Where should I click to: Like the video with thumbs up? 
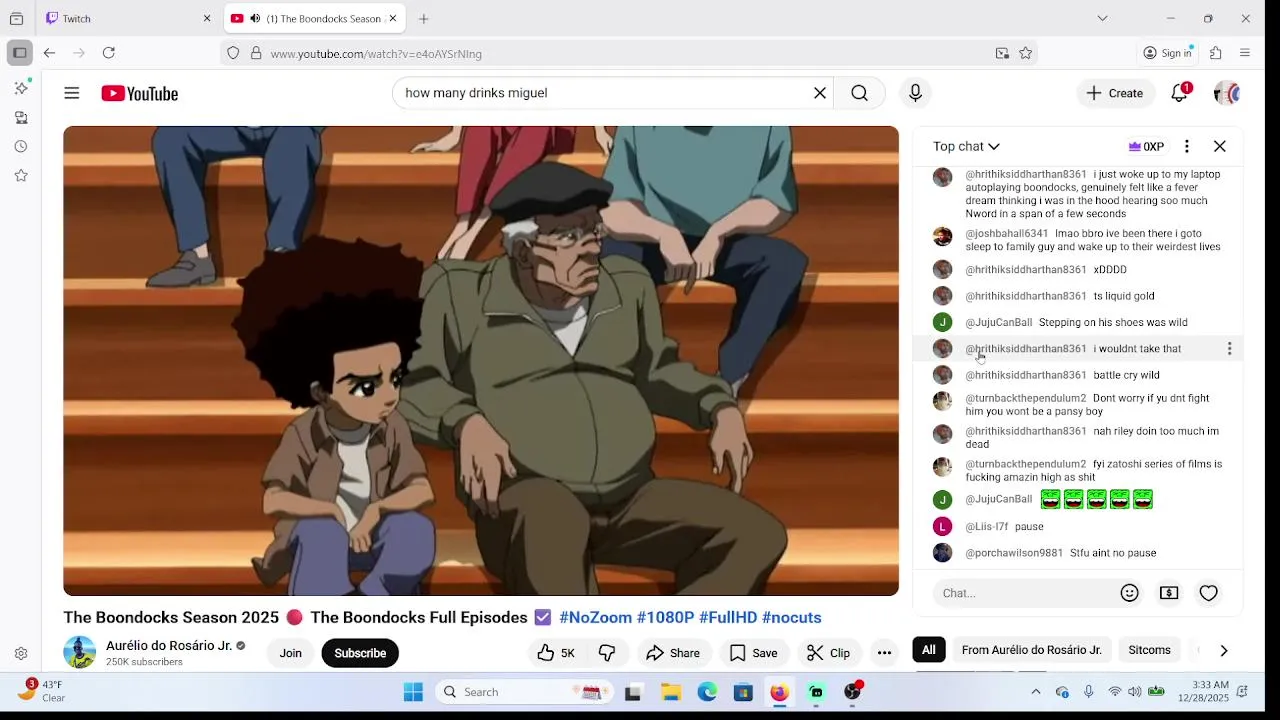(556, 653)
